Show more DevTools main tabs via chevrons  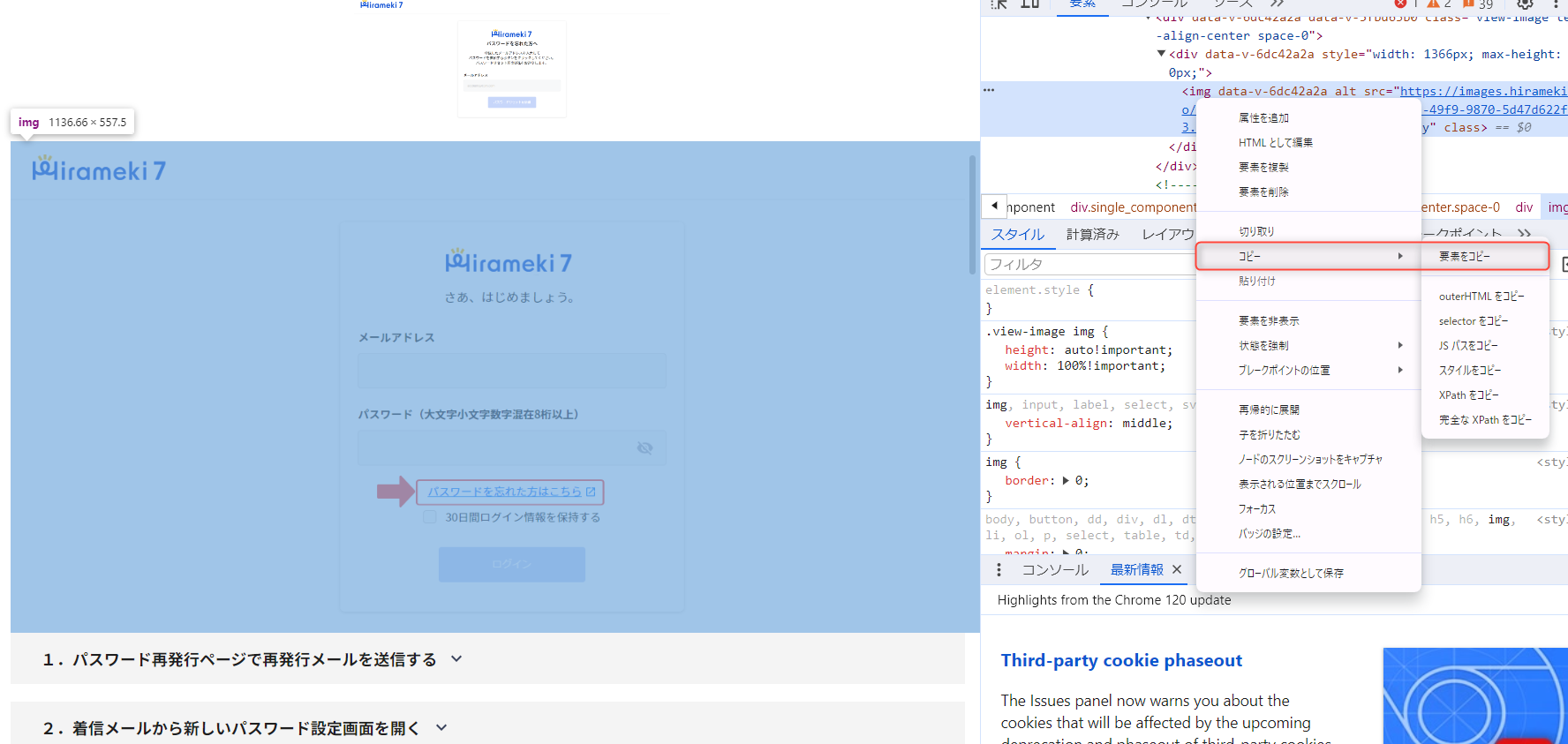click(1277, 4)
